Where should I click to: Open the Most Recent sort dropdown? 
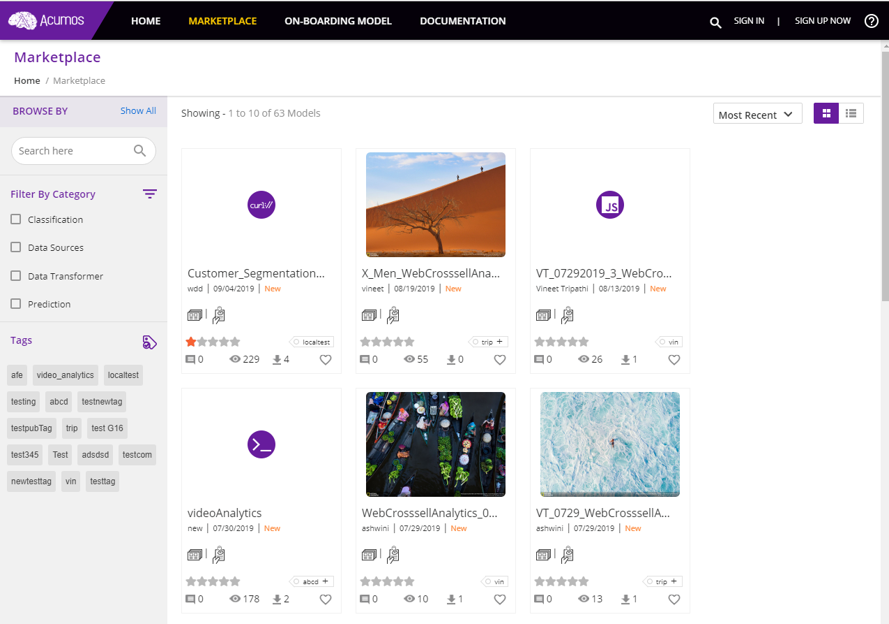[x=757, y=115]
